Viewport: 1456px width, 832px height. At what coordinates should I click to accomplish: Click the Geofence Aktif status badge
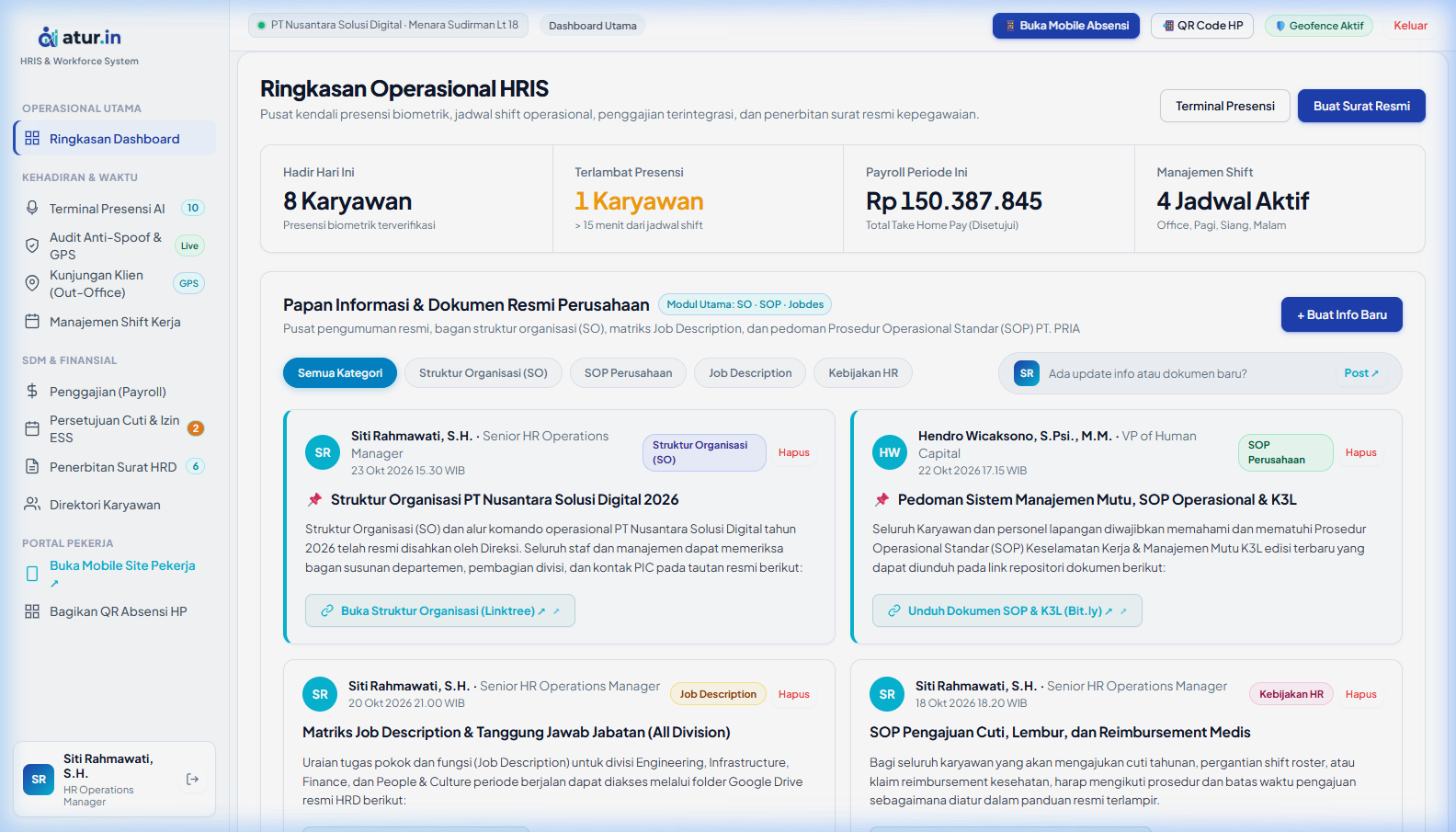coord(1319,26)
